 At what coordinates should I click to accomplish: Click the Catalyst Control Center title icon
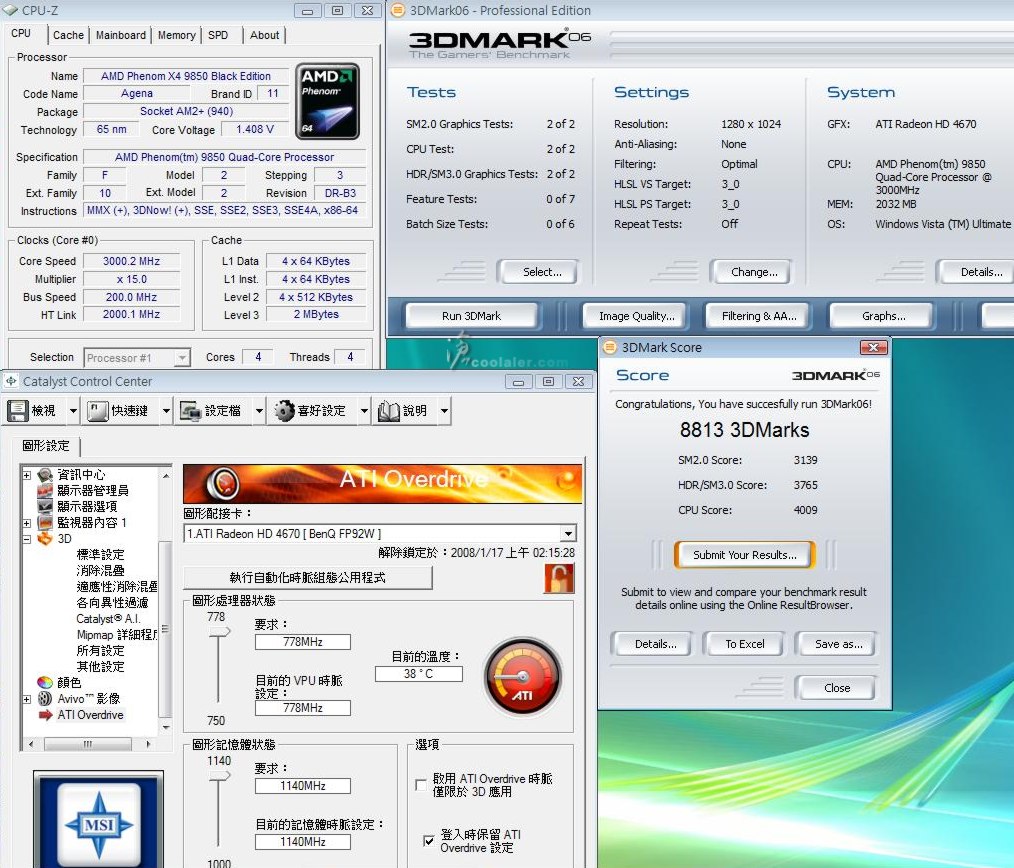(x=11, y=381)
